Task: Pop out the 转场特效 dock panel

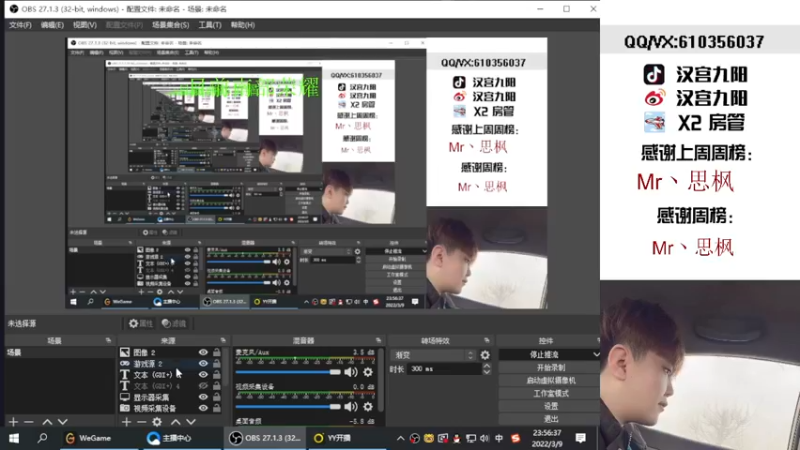Action: click(x=487, y=340)
